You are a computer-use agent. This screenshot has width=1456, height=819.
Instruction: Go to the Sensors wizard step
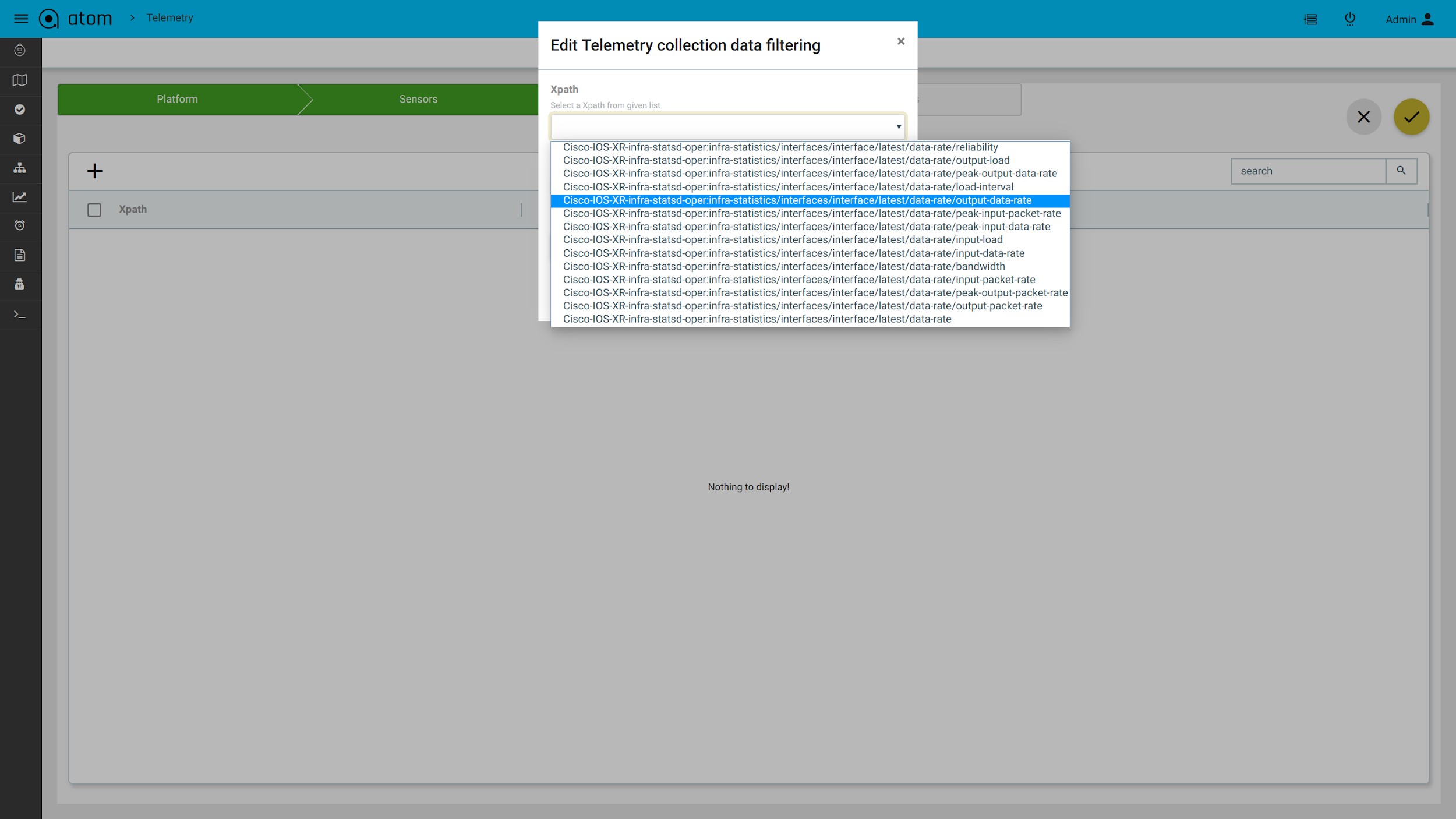(x=418, y=99)
